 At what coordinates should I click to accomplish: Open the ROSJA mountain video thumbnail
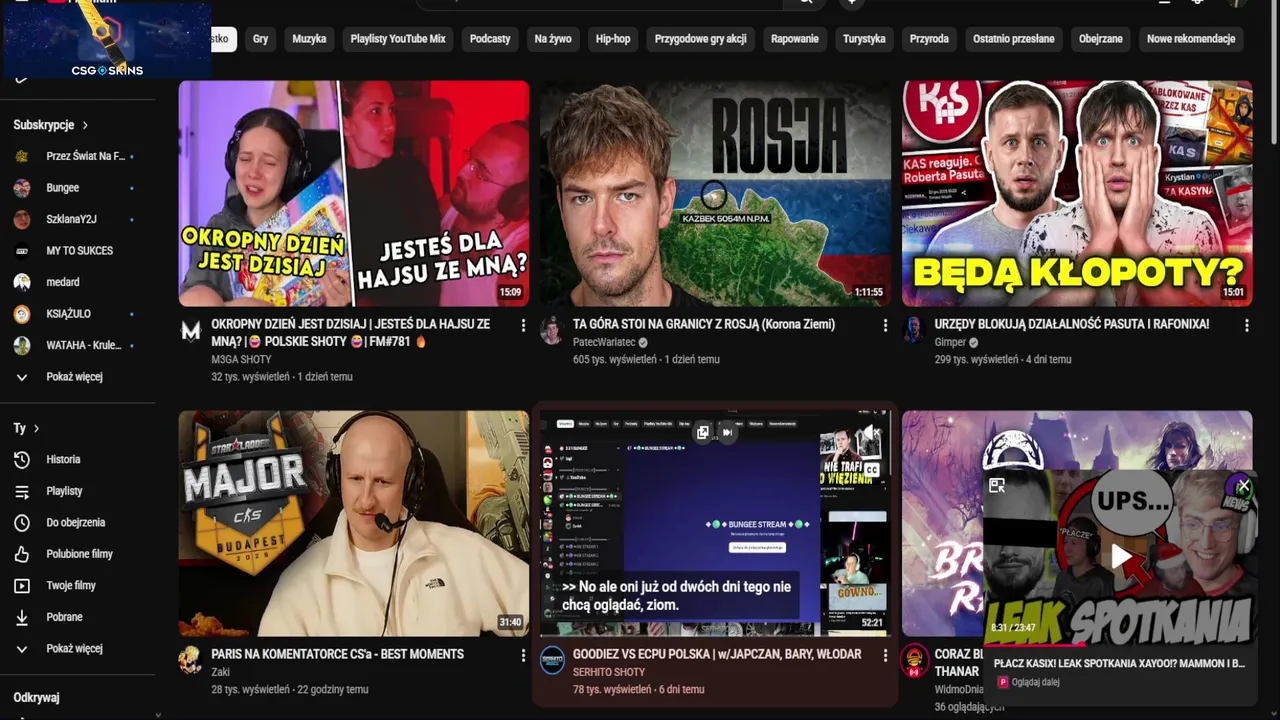click(715, 193)
